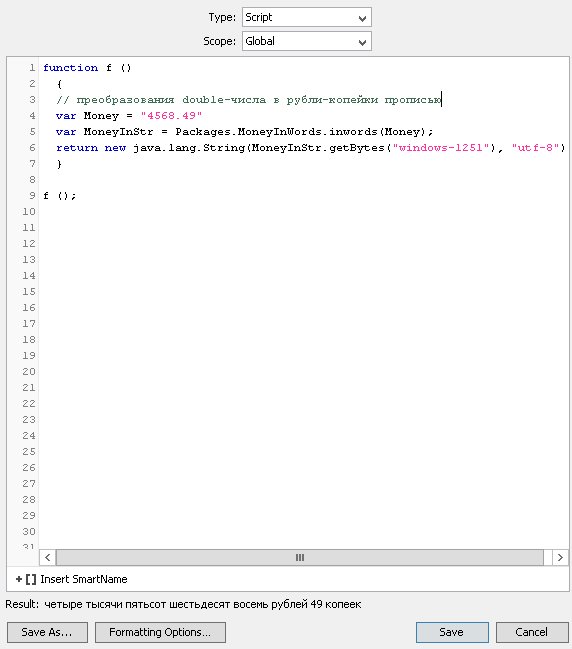Click the Insert SmartName link text

tap(84, 579)
